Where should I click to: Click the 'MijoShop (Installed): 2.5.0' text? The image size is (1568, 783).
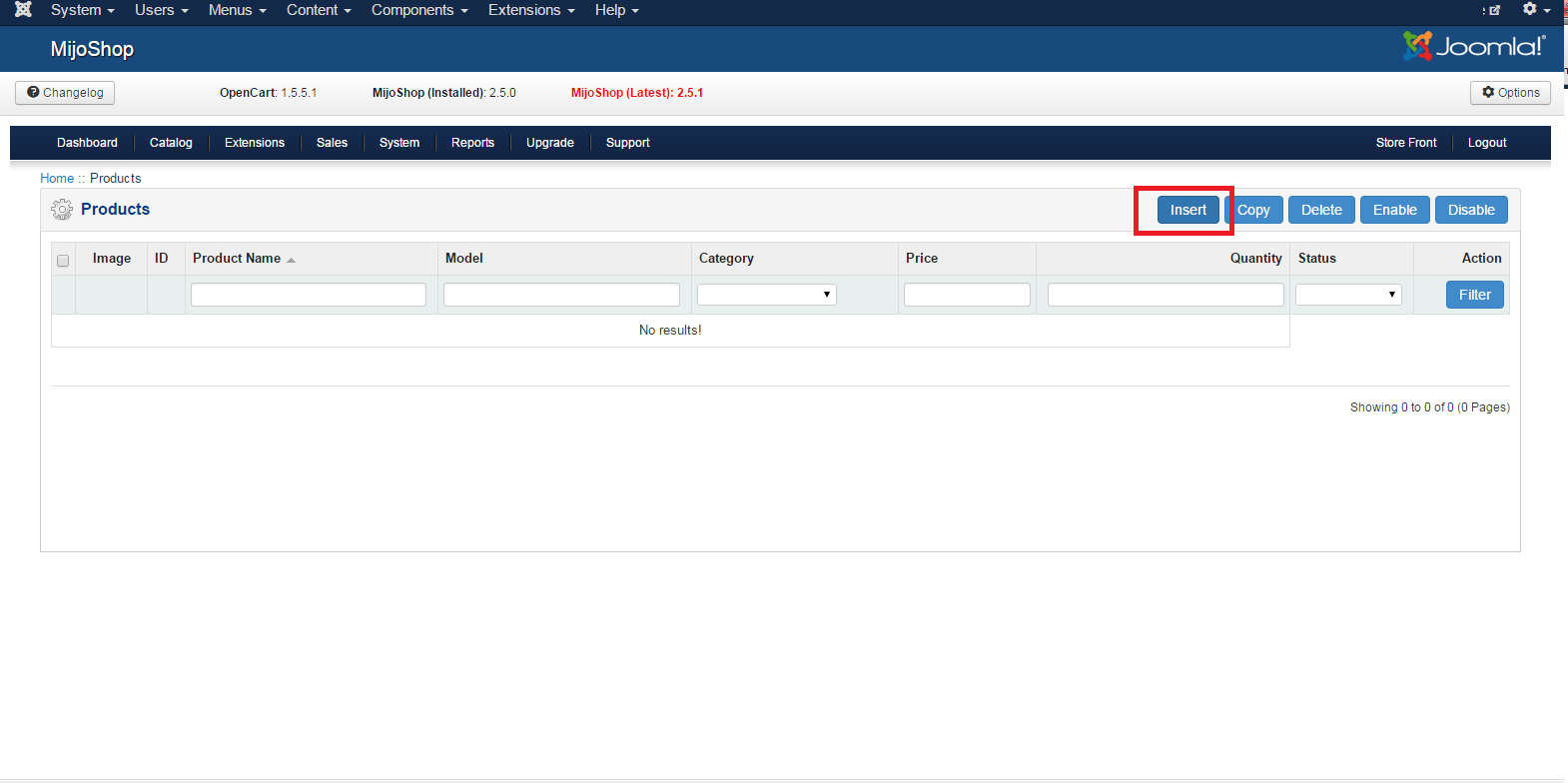tap(444, 93)
